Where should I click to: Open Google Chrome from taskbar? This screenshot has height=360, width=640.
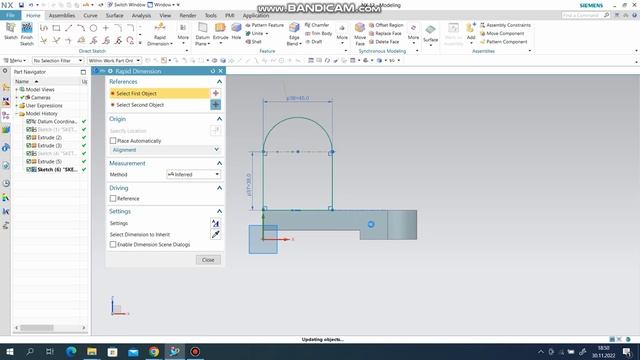[154, 351]
